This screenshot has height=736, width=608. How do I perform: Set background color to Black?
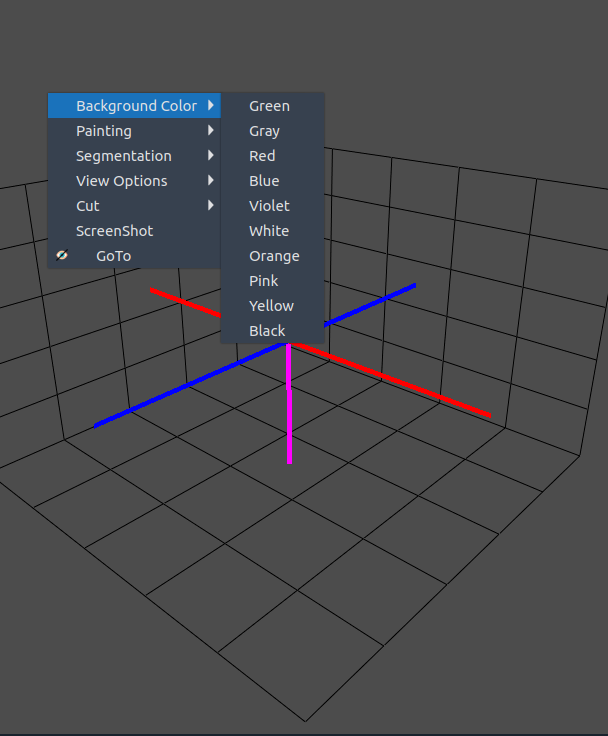coord(272,331)
